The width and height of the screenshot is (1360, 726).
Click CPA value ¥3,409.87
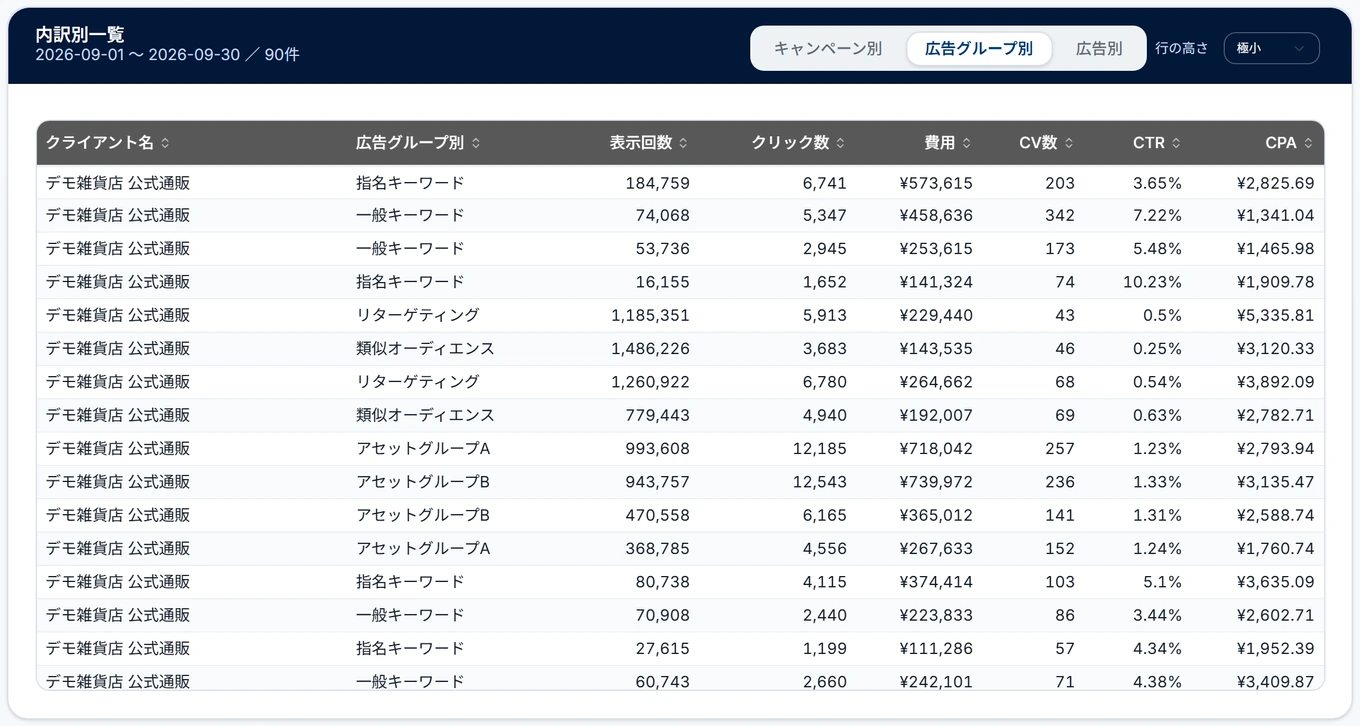pos(1275,681)
